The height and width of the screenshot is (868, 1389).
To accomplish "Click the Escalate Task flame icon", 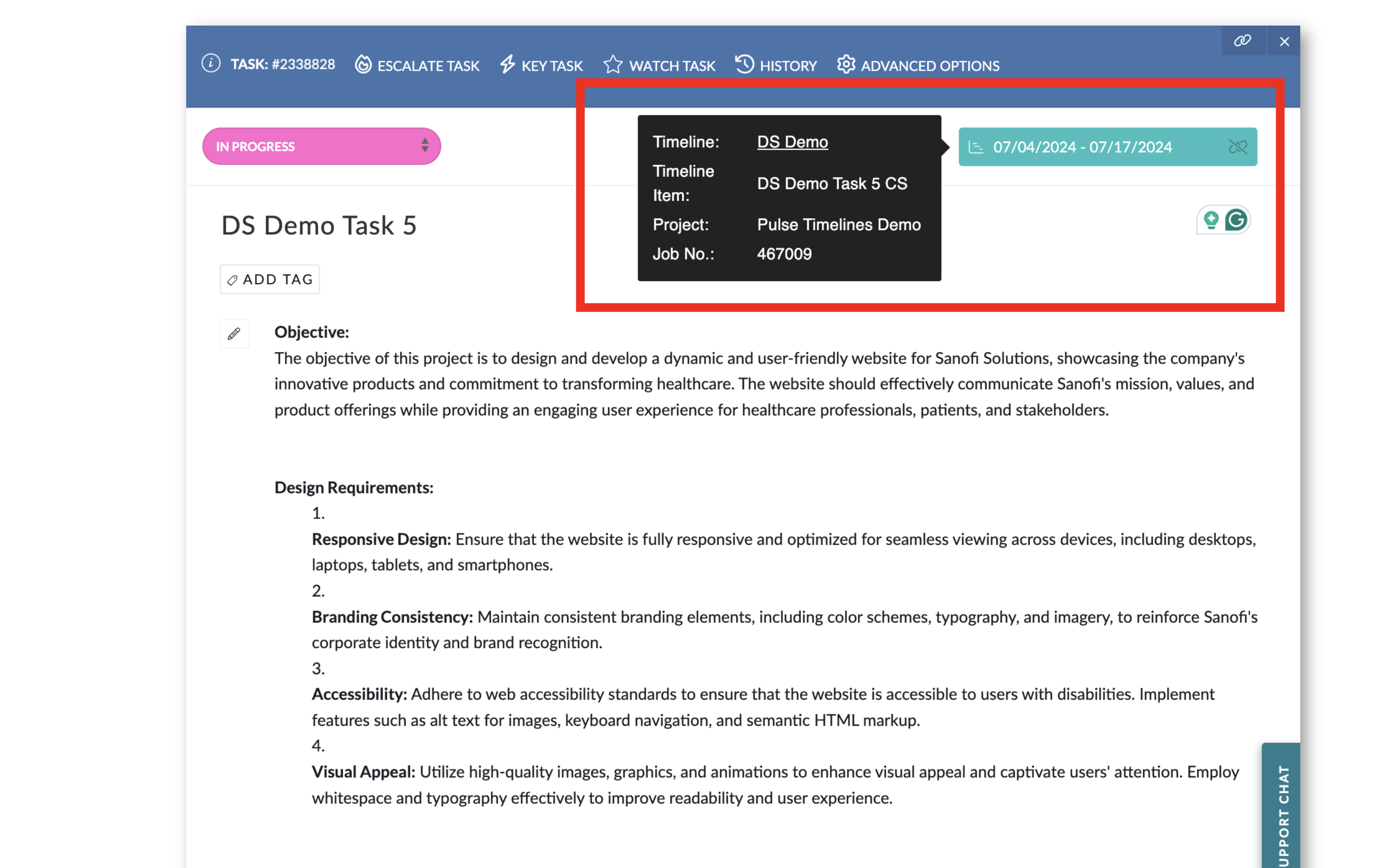I will [x=363, y=64].
